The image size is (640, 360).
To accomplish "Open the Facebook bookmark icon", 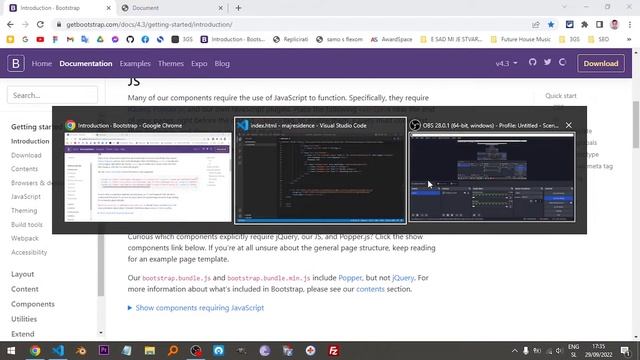I will tap(145, 39).
